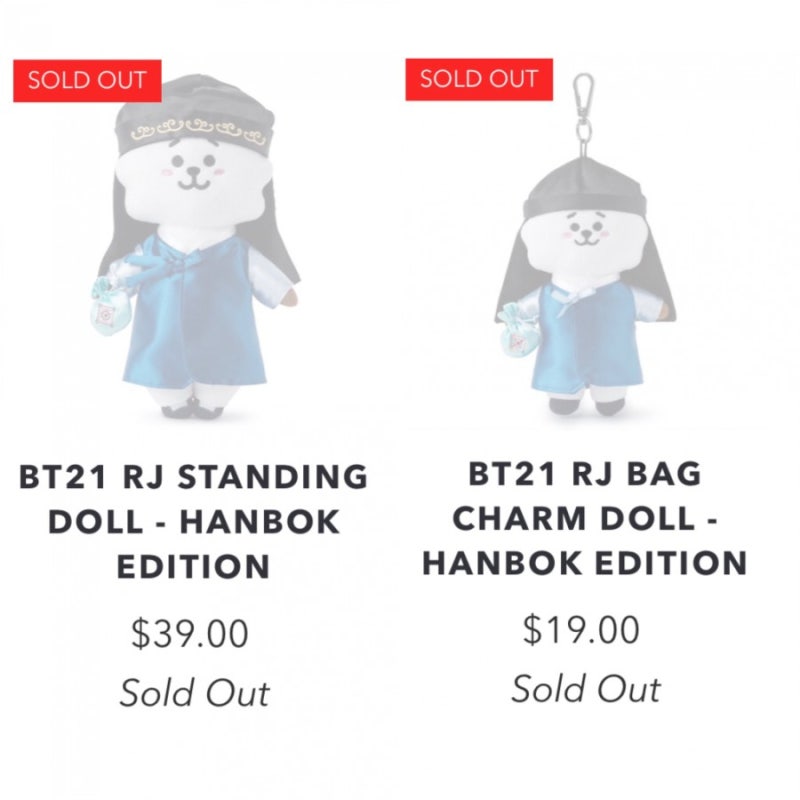Click the shoes of the standing doll

[195, 408]
